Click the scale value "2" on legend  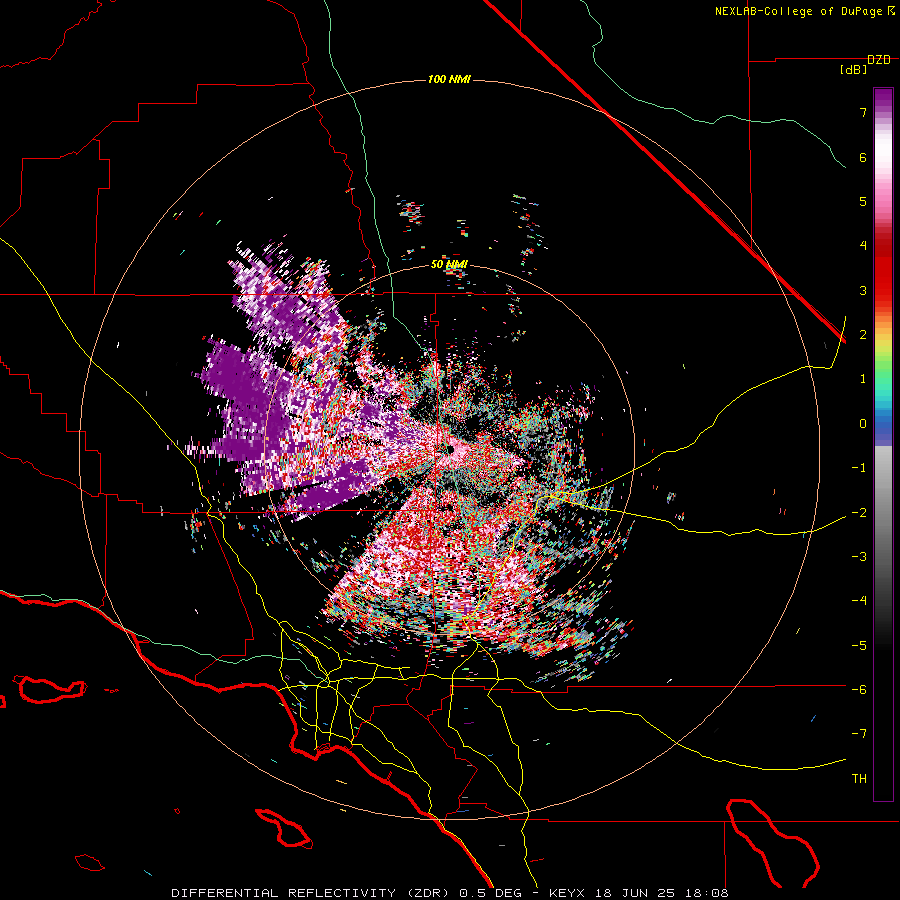tap(863, 335)
